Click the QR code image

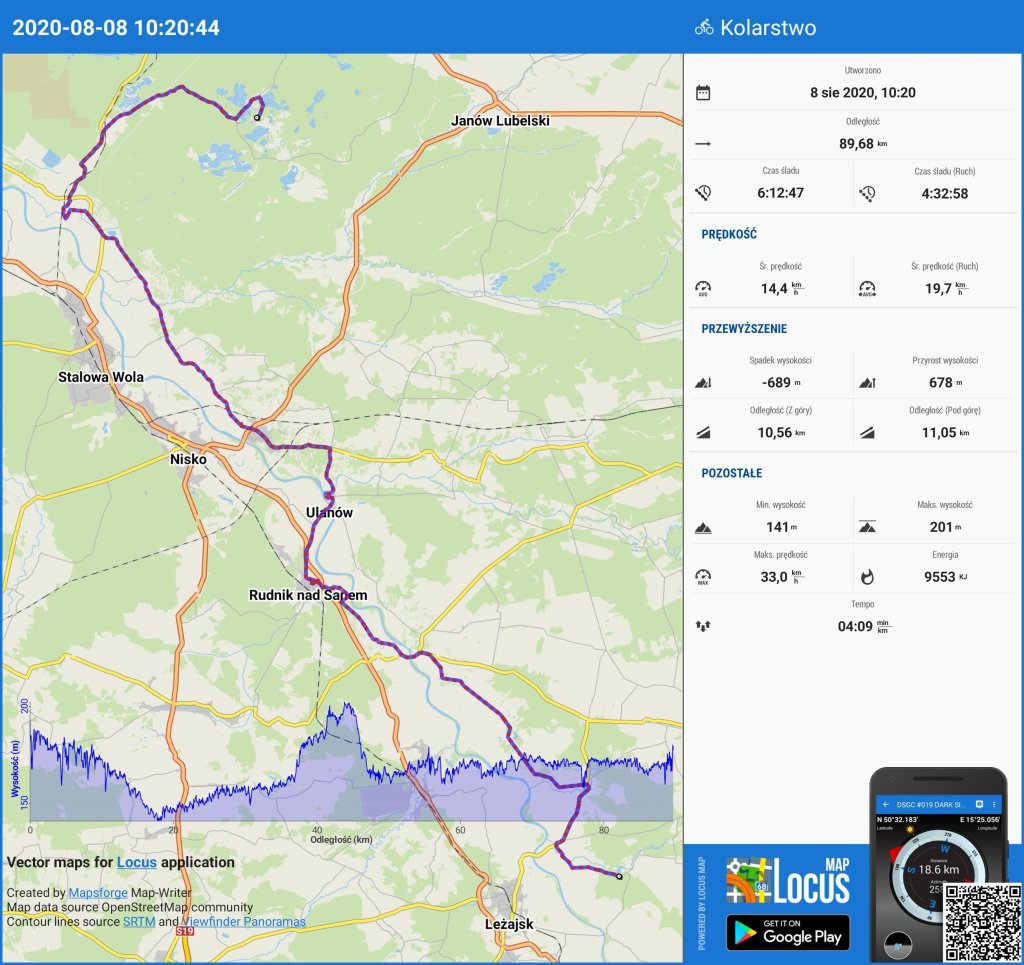[x=981, y=922]
